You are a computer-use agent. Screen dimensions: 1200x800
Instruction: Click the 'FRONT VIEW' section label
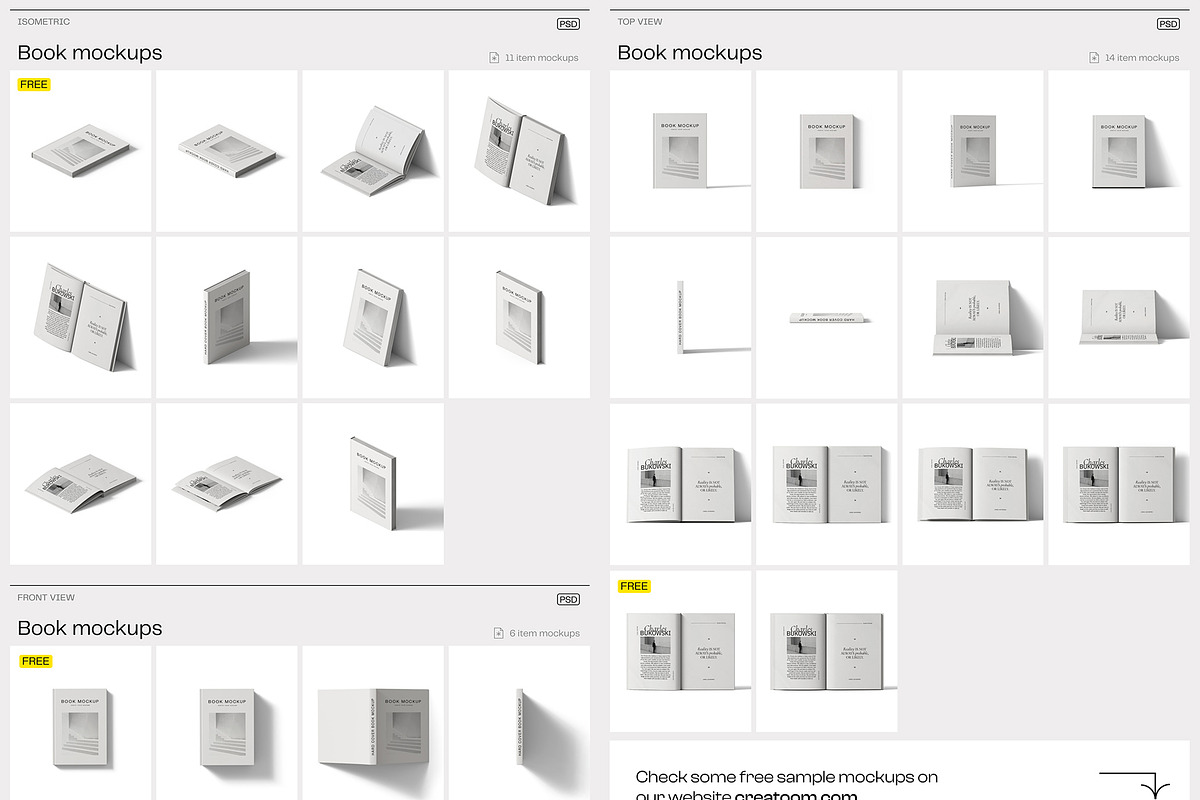point(46,598)
